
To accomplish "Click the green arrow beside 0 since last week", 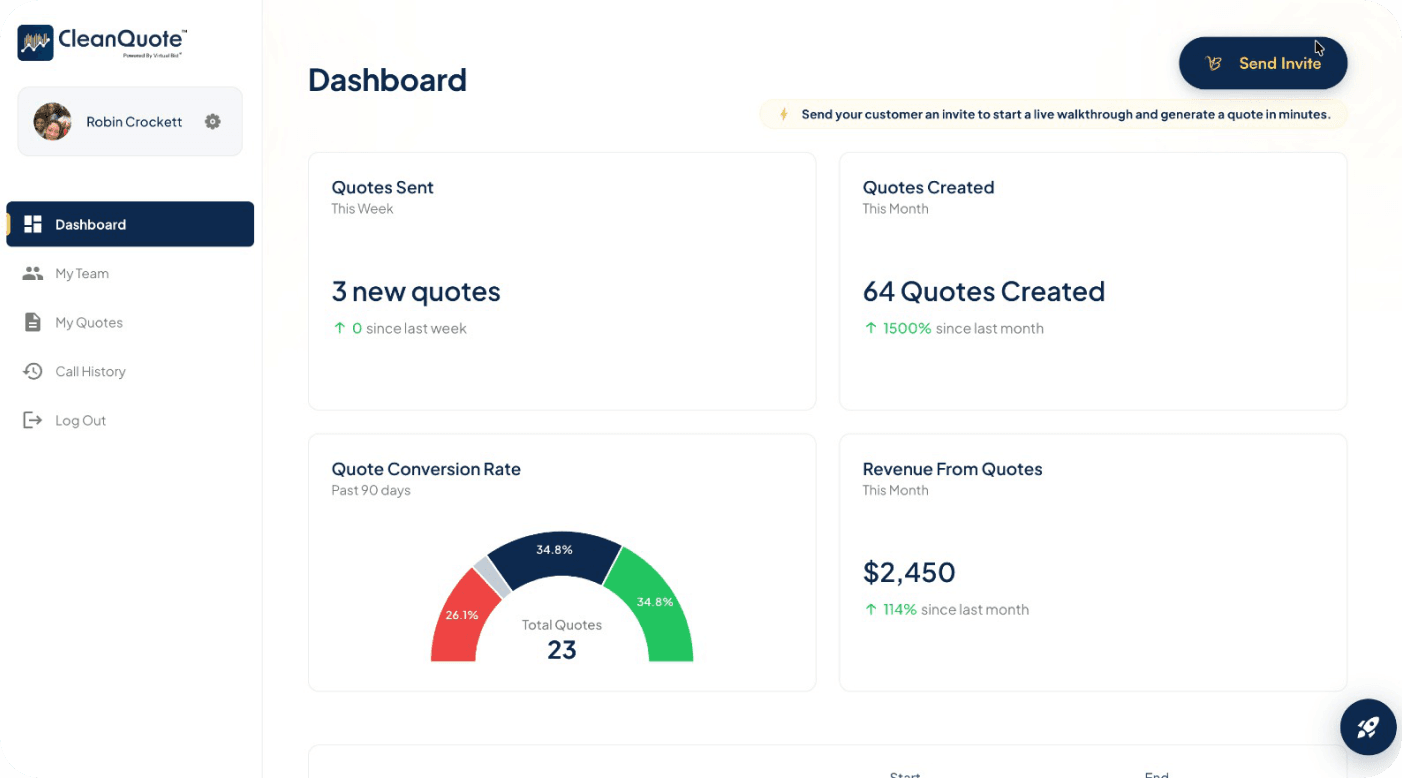I will [339, 328].
